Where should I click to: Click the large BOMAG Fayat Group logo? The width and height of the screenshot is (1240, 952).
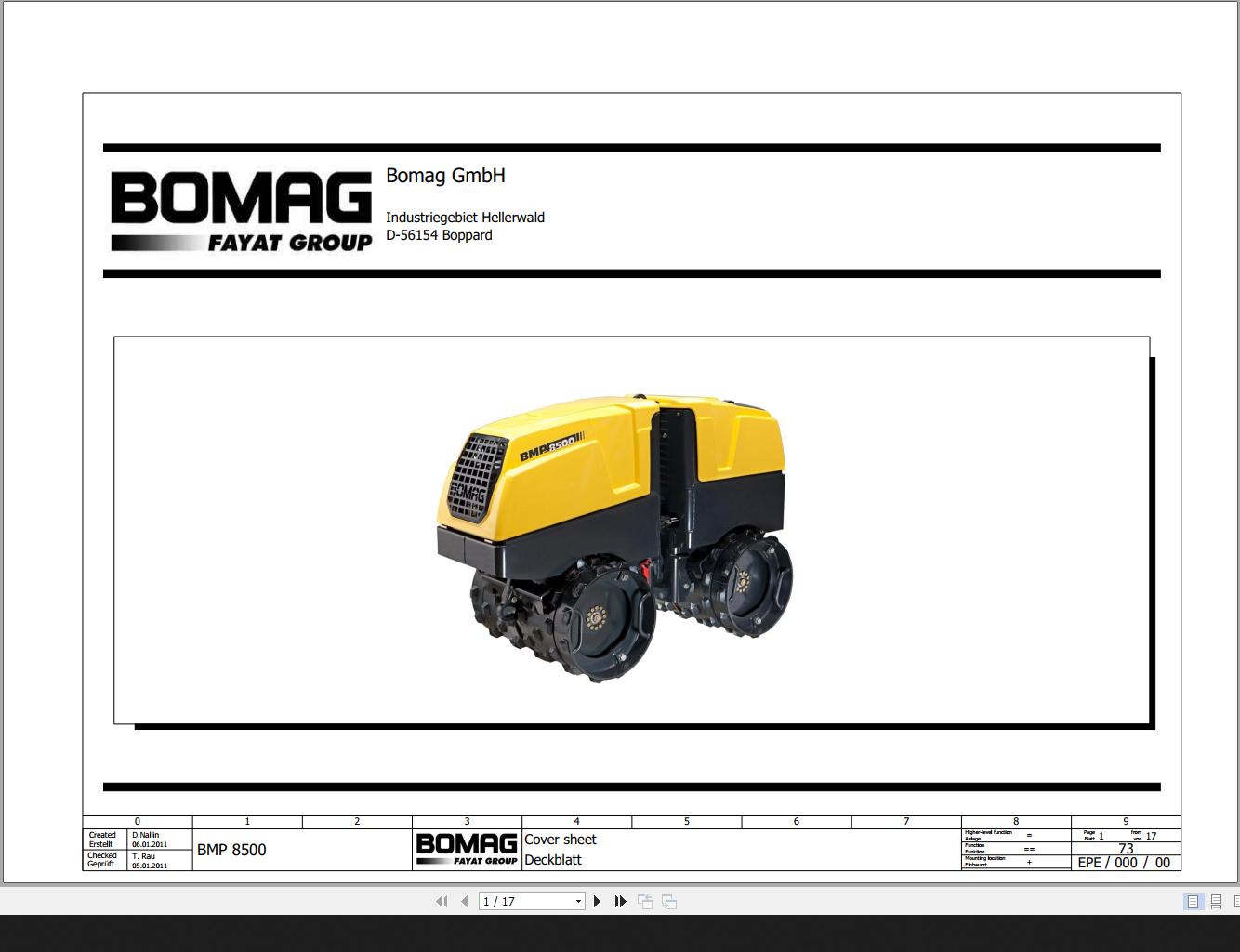pyautogui.click(x=242, y=211)
